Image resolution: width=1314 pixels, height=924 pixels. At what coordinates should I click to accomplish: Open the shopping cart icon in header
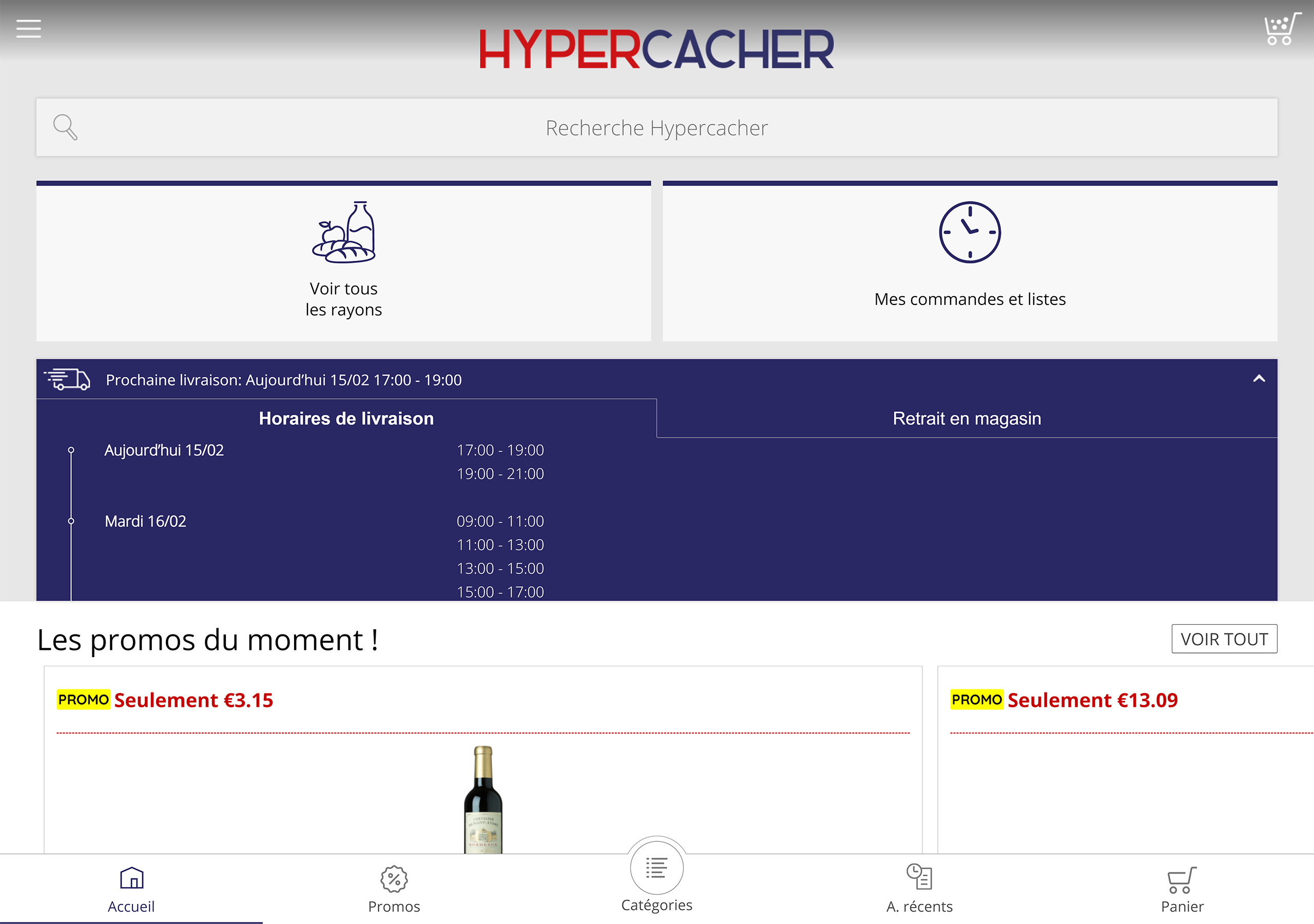pyautogui.click(x=1282, y=29)
